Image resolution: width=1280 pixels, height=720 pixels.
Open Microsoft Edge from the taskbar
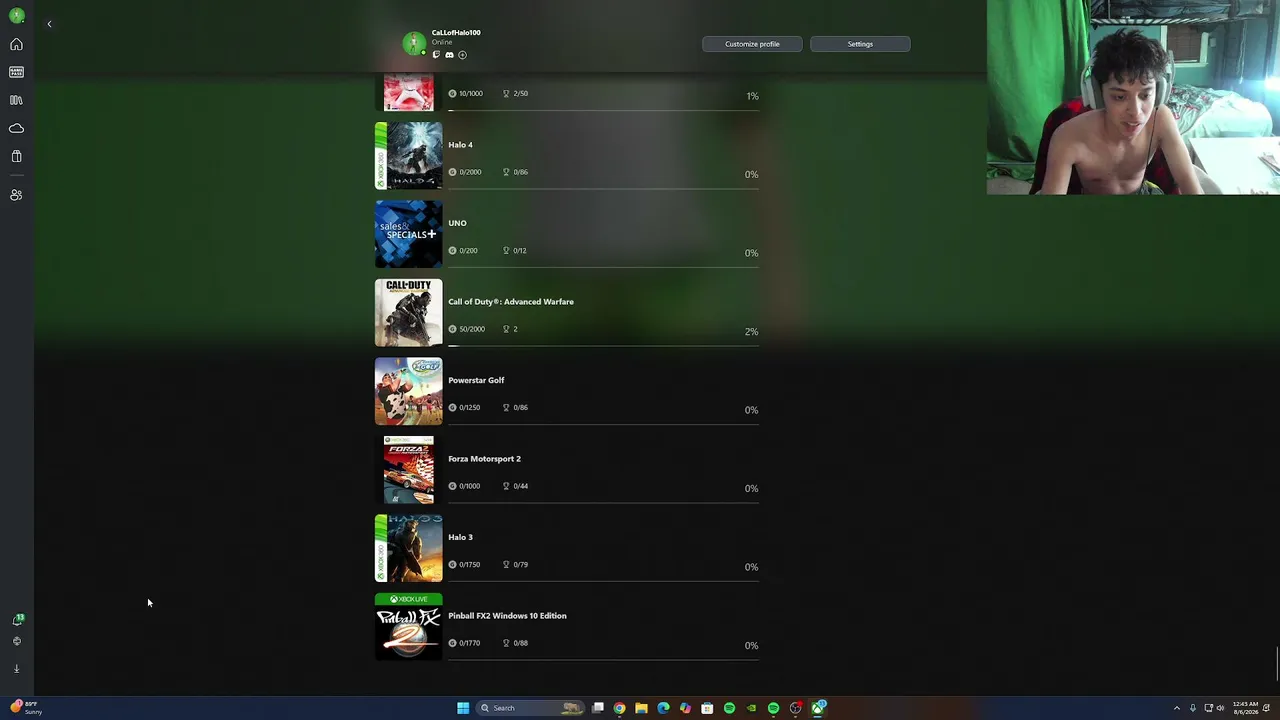[663, 708]
